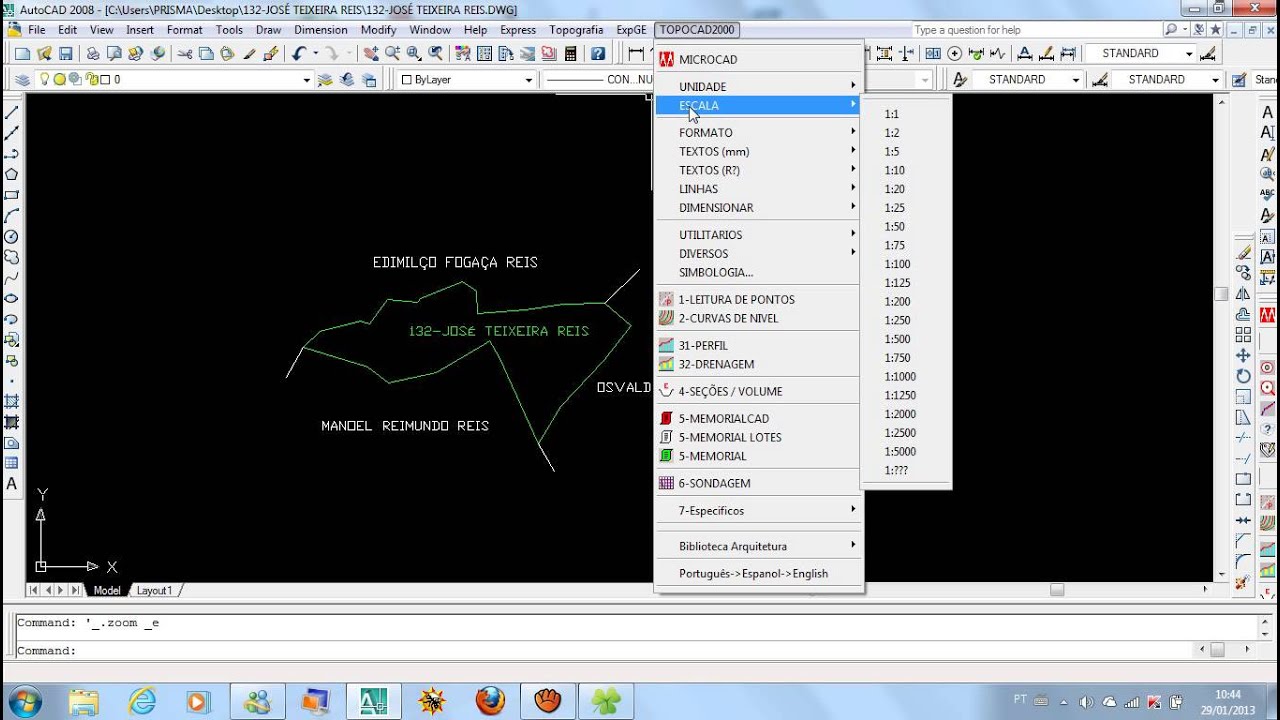Click the red MICROCAD icon on the right toolbar
This screenshot has height=720, width=1280.
pos(1267,315)
